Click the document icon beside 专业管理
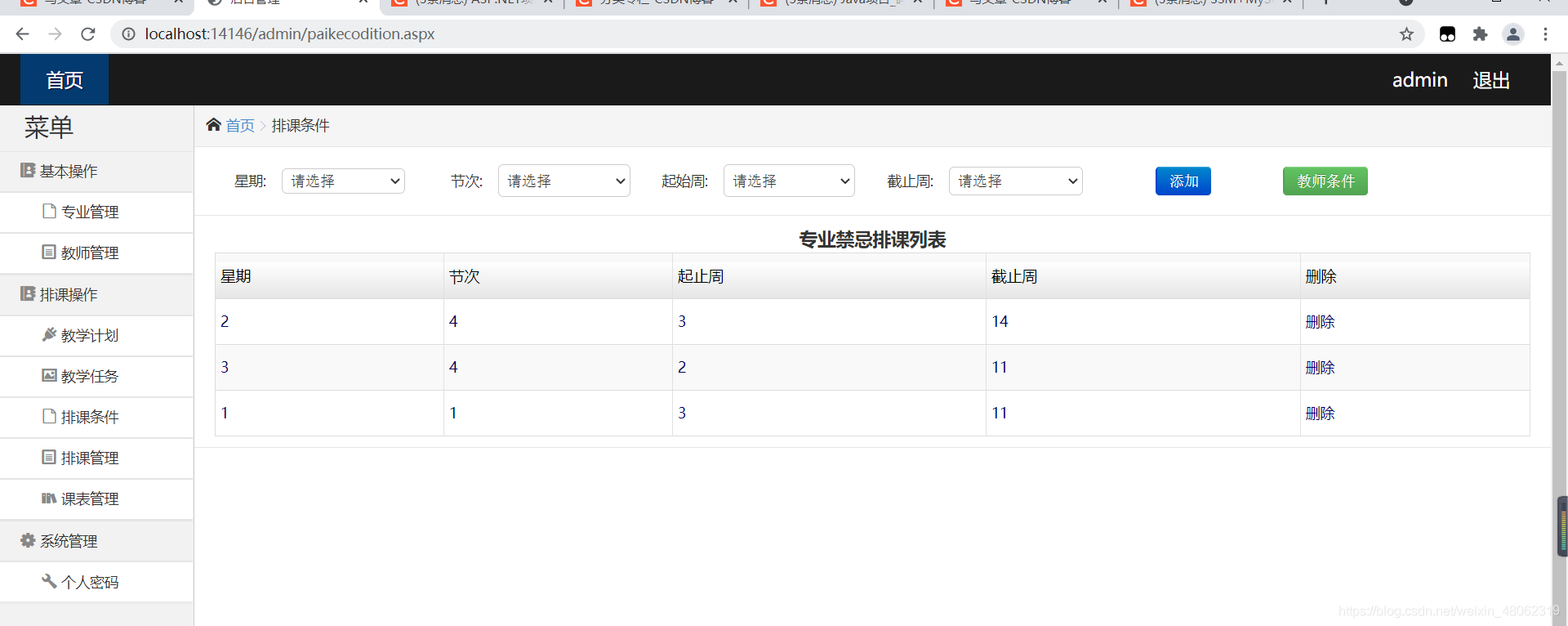Viewport: 1568px width, 626px height. (49, 211)
